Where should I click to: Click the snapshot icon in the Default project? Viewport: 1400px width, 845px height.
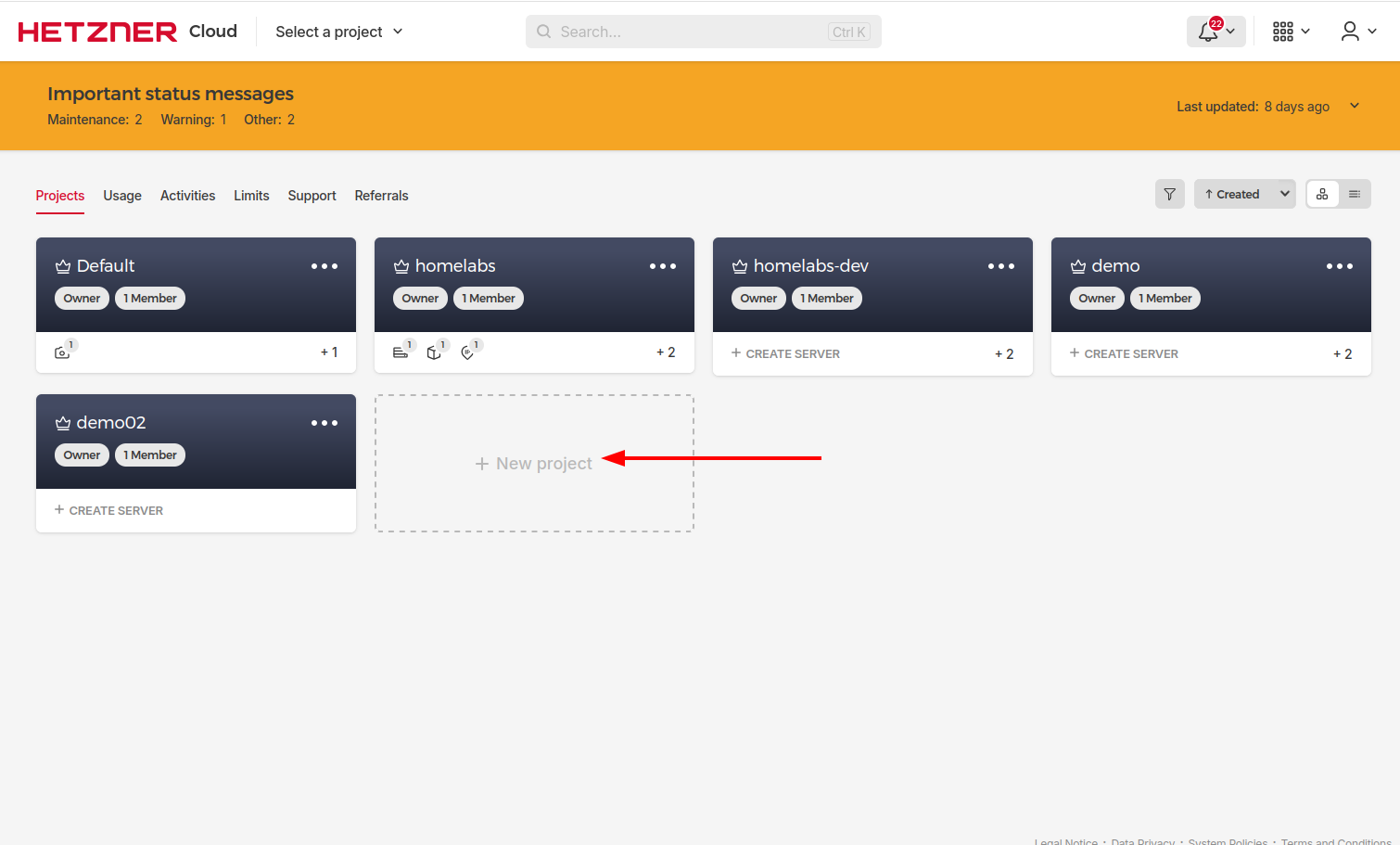pyautogui.click(x=62, y=352)
